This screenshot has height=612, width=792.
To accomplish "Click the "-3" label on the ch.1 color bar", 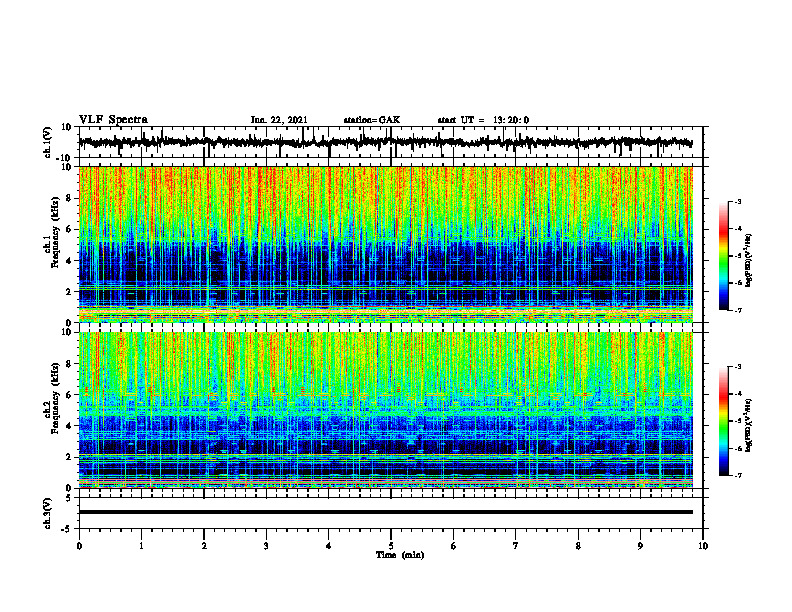I will point(737,201).
